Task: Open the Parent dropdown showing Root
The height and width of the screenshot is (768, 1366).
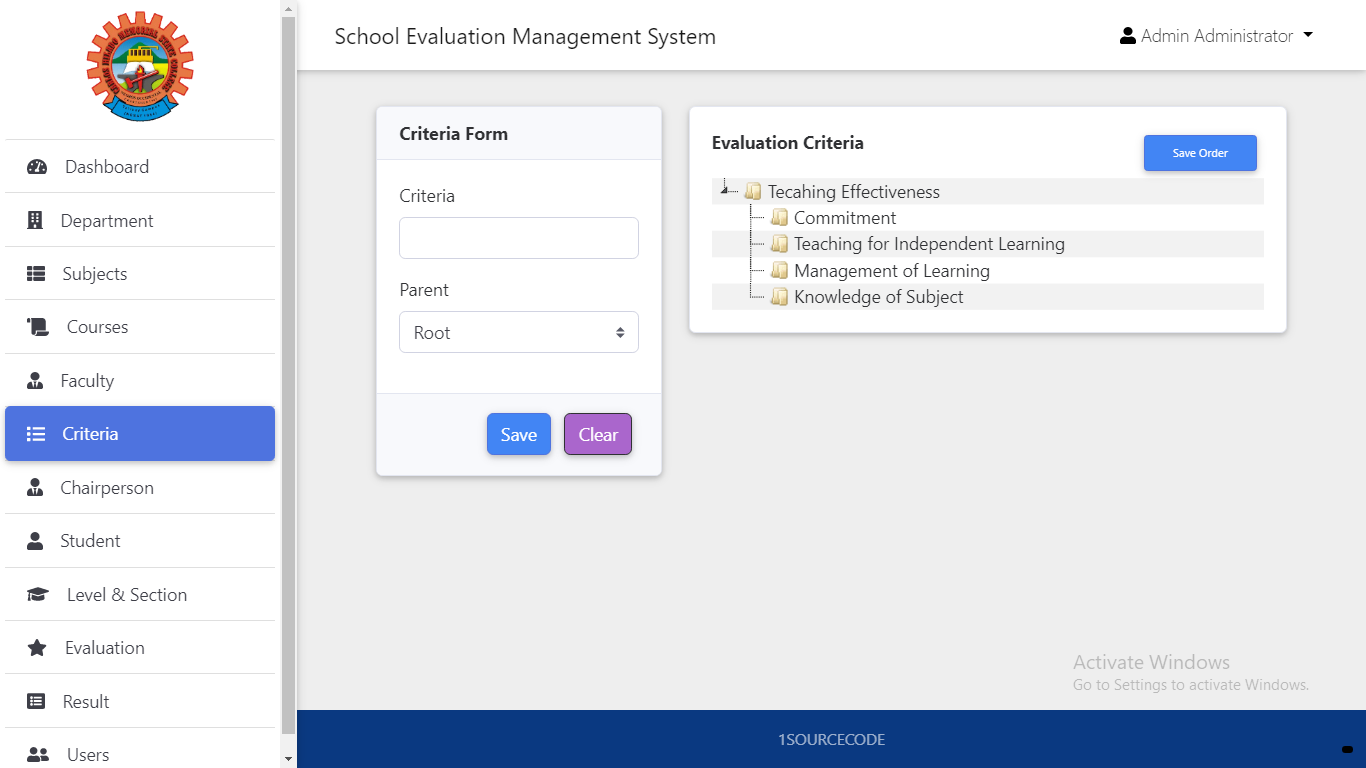Action: click(518, 331)
